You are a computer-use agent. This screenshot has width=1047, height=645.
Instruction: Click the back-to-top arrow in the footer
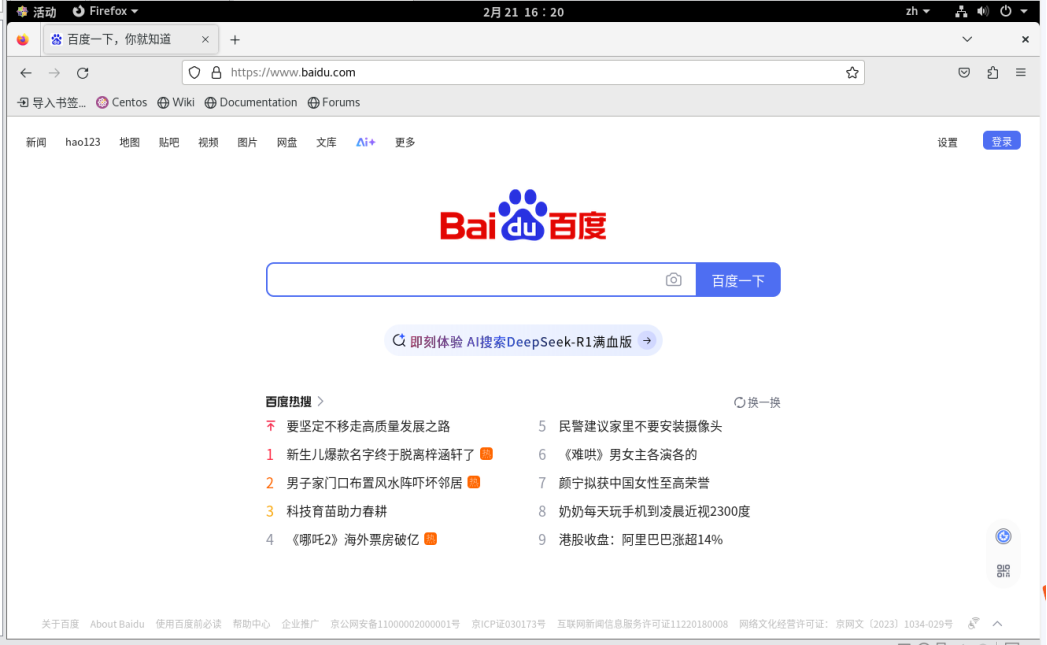click(997, 624)
